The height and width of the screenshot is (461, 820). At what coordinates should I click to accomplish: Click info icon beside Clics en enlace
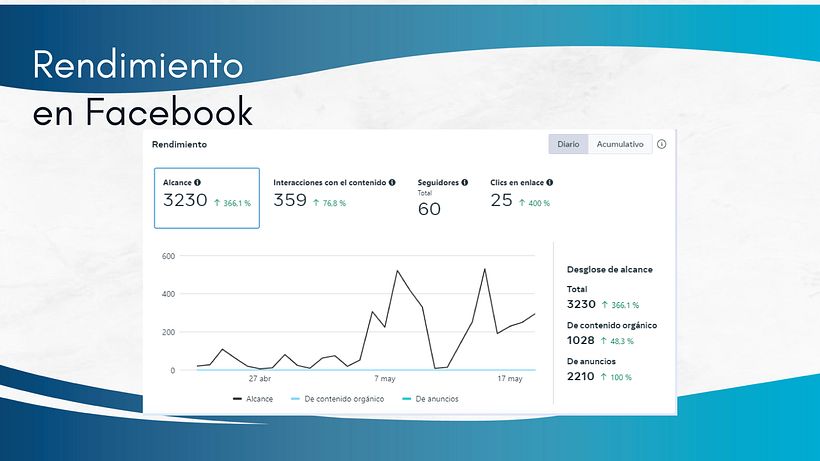point(550,182)
